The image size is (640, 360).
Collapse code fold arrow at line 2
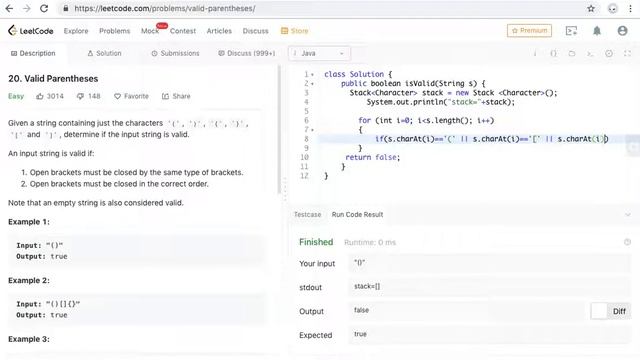(x=313, y=84)
